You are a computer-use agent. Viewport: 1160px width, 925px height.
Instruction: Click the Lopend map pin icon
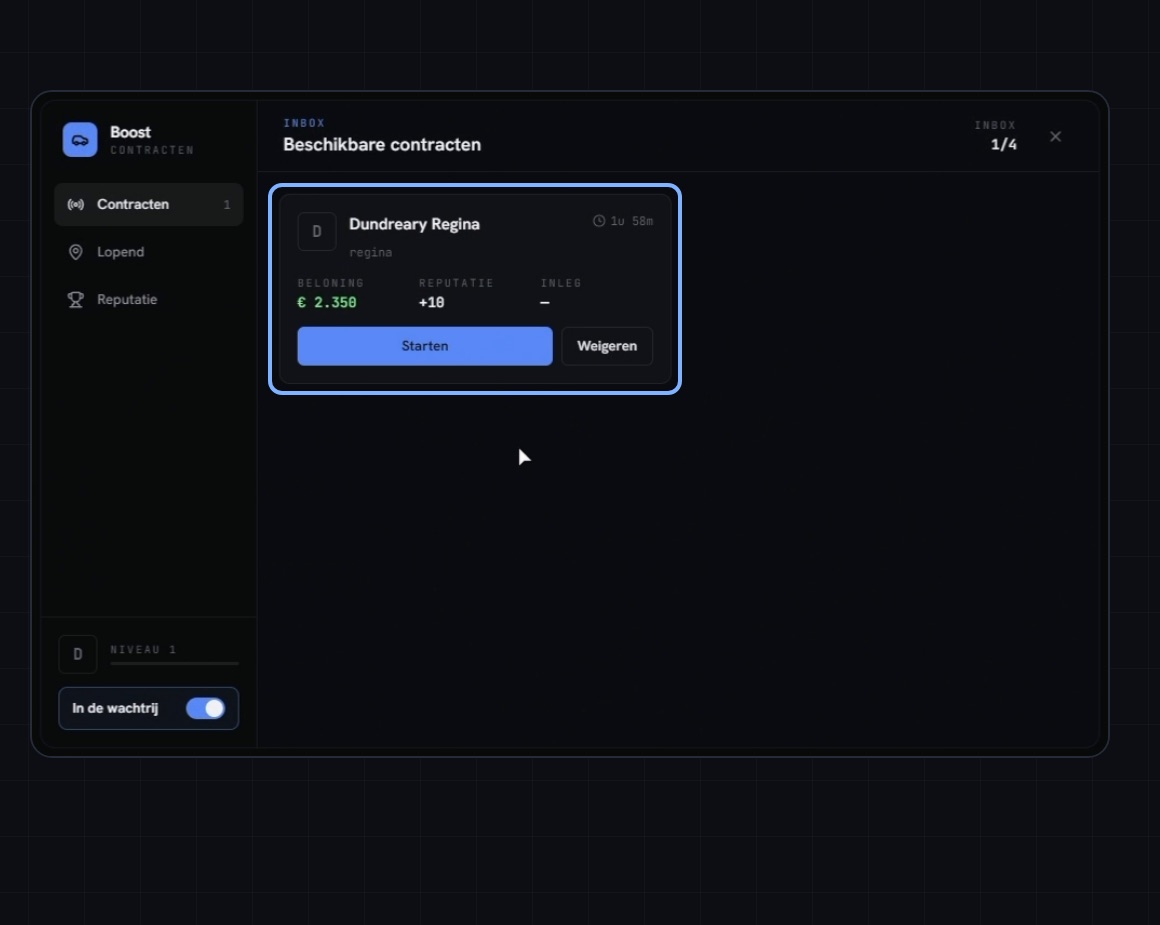[x=75, y=252]
